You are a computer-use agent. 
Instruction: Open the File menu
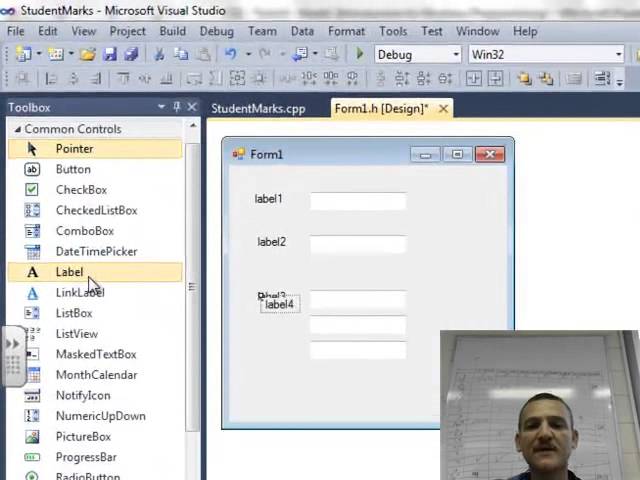[x=16, y=31]
